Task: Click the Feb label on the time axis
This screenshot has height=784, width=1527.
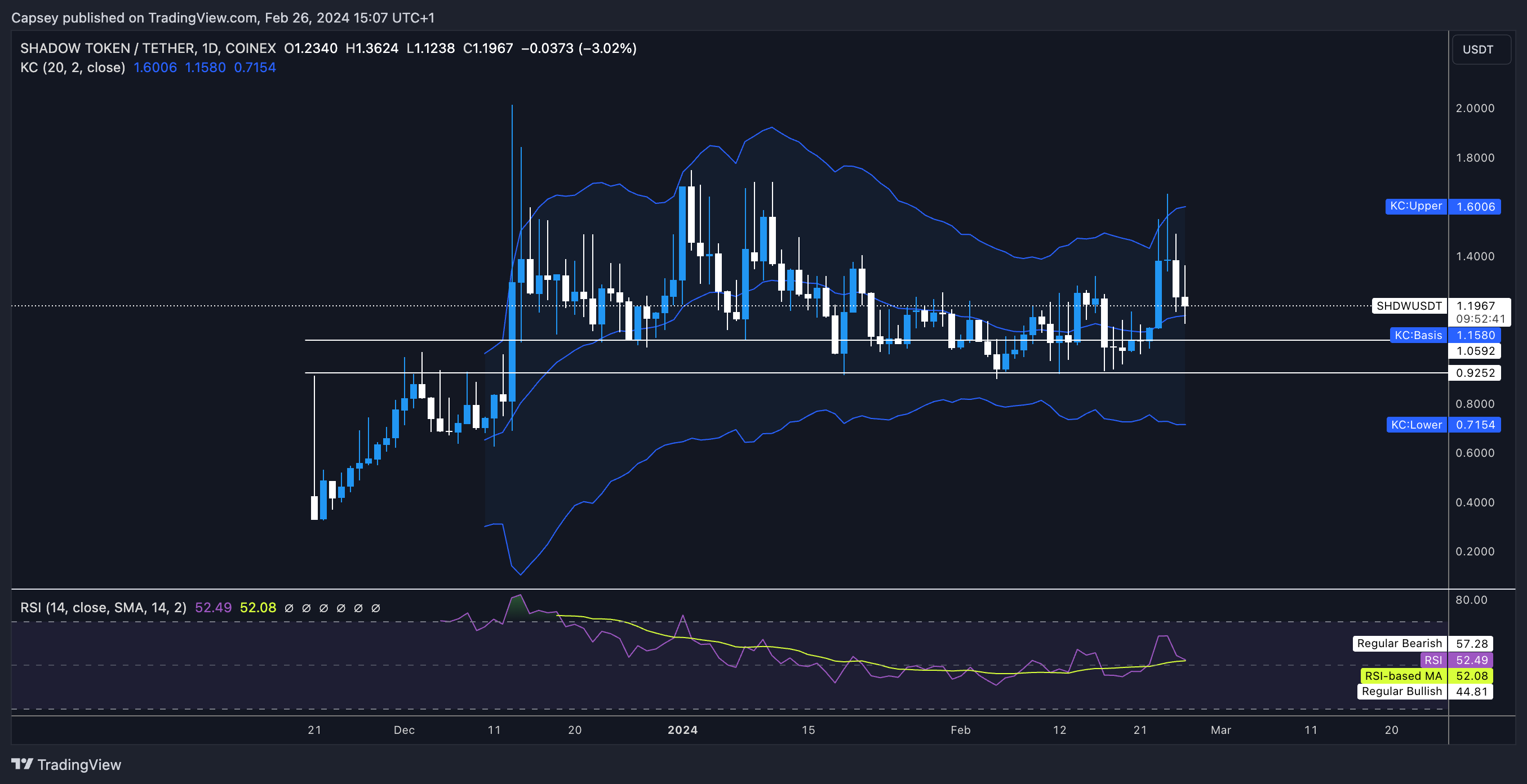Action: point(960,730)
